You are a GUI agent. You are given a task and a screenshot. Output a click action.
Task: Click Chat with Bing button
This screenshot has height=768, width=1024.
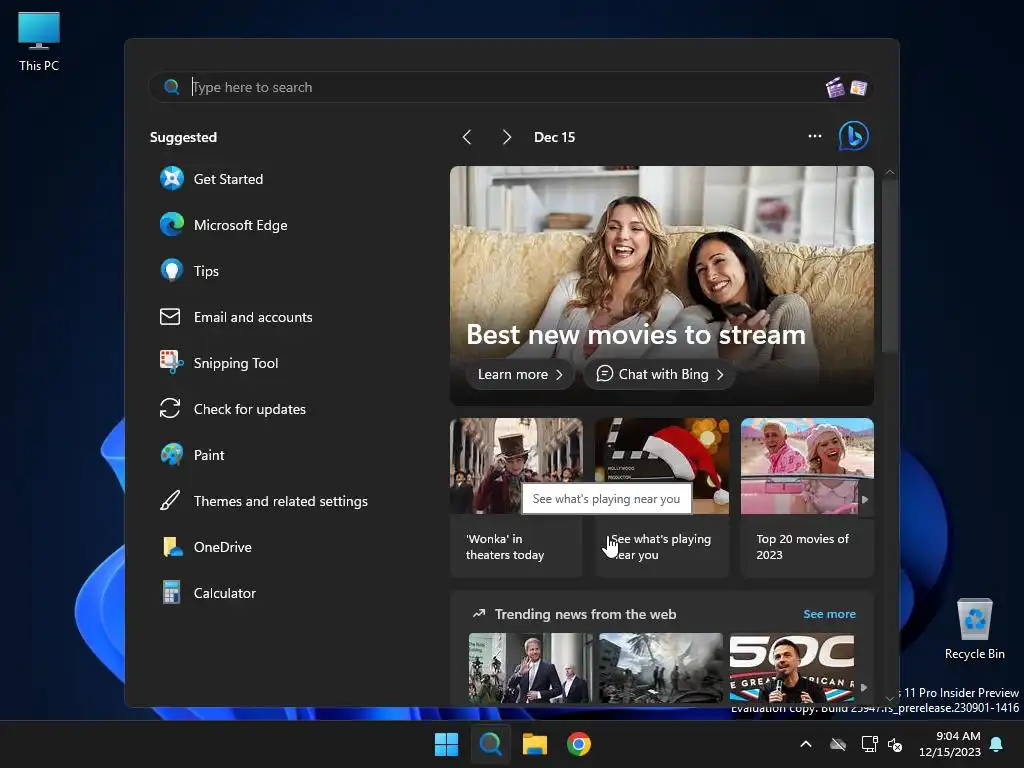point(660,374)
